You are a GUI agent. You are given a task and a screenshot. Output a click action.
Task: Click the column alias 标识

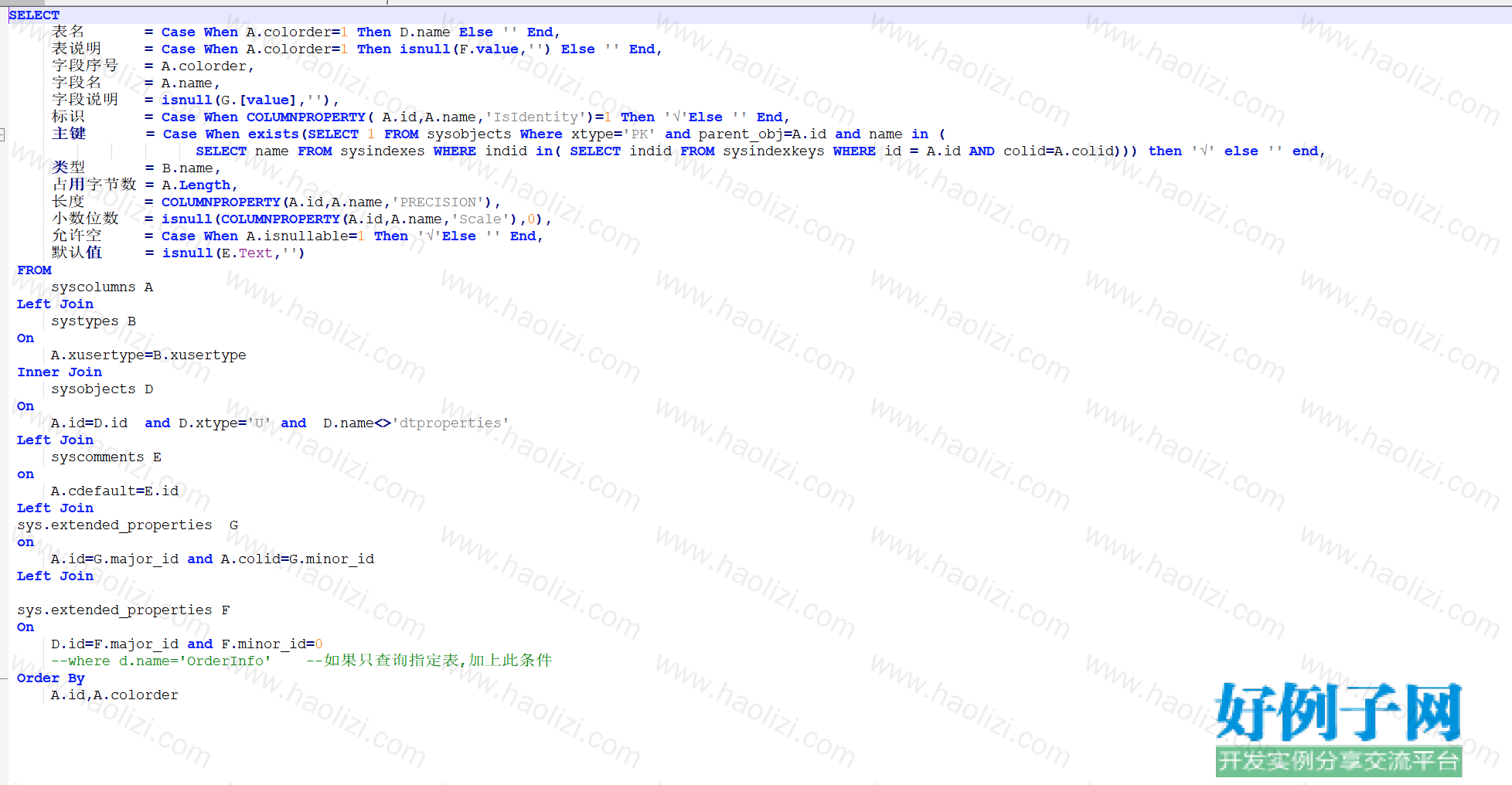pyautogui.click(x=68, y=117)
